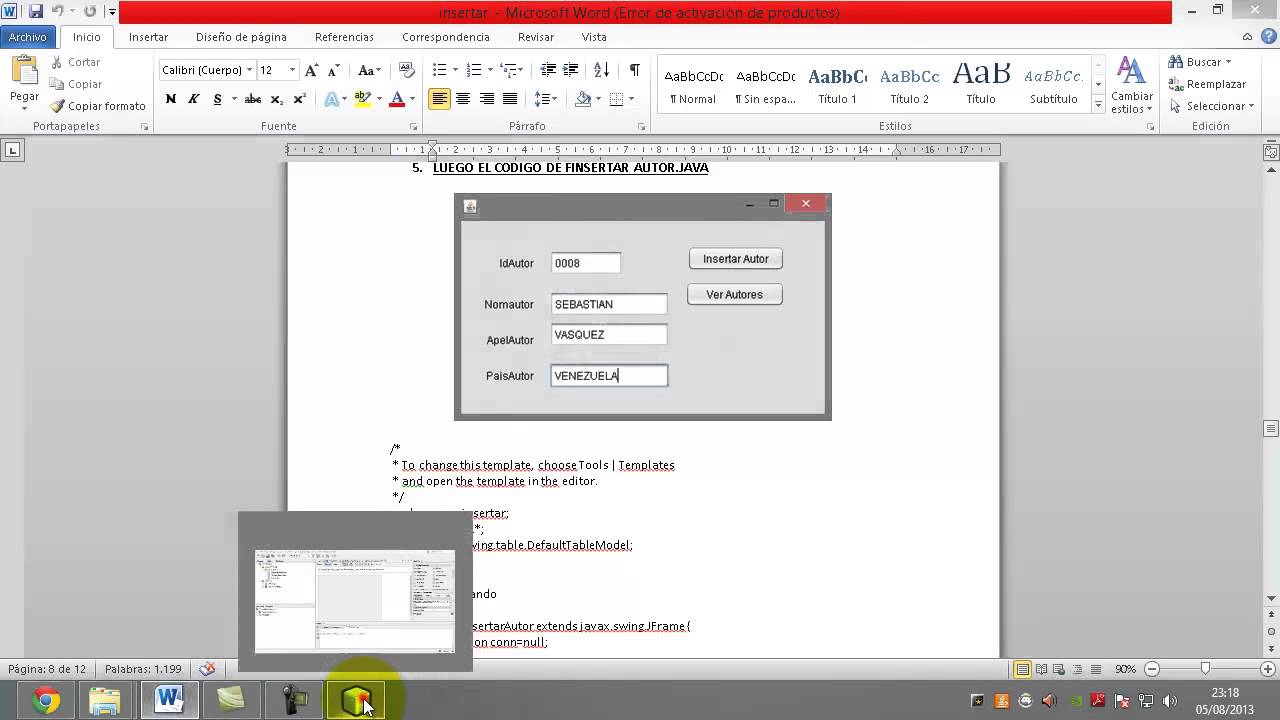Toggle superscript formatting

(x=300, y=99)
